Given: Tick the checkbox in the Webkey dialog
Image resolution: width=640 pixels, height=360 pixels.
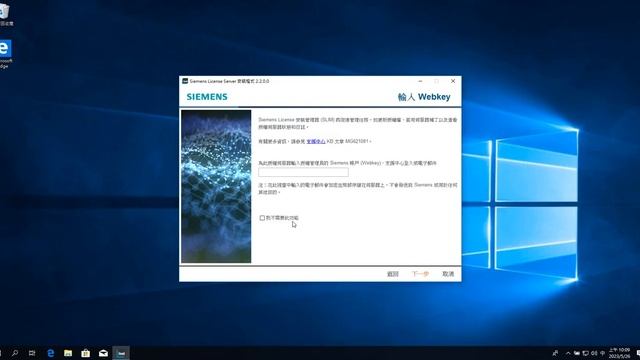Looking at the screenshot, I should pos(262,218).
